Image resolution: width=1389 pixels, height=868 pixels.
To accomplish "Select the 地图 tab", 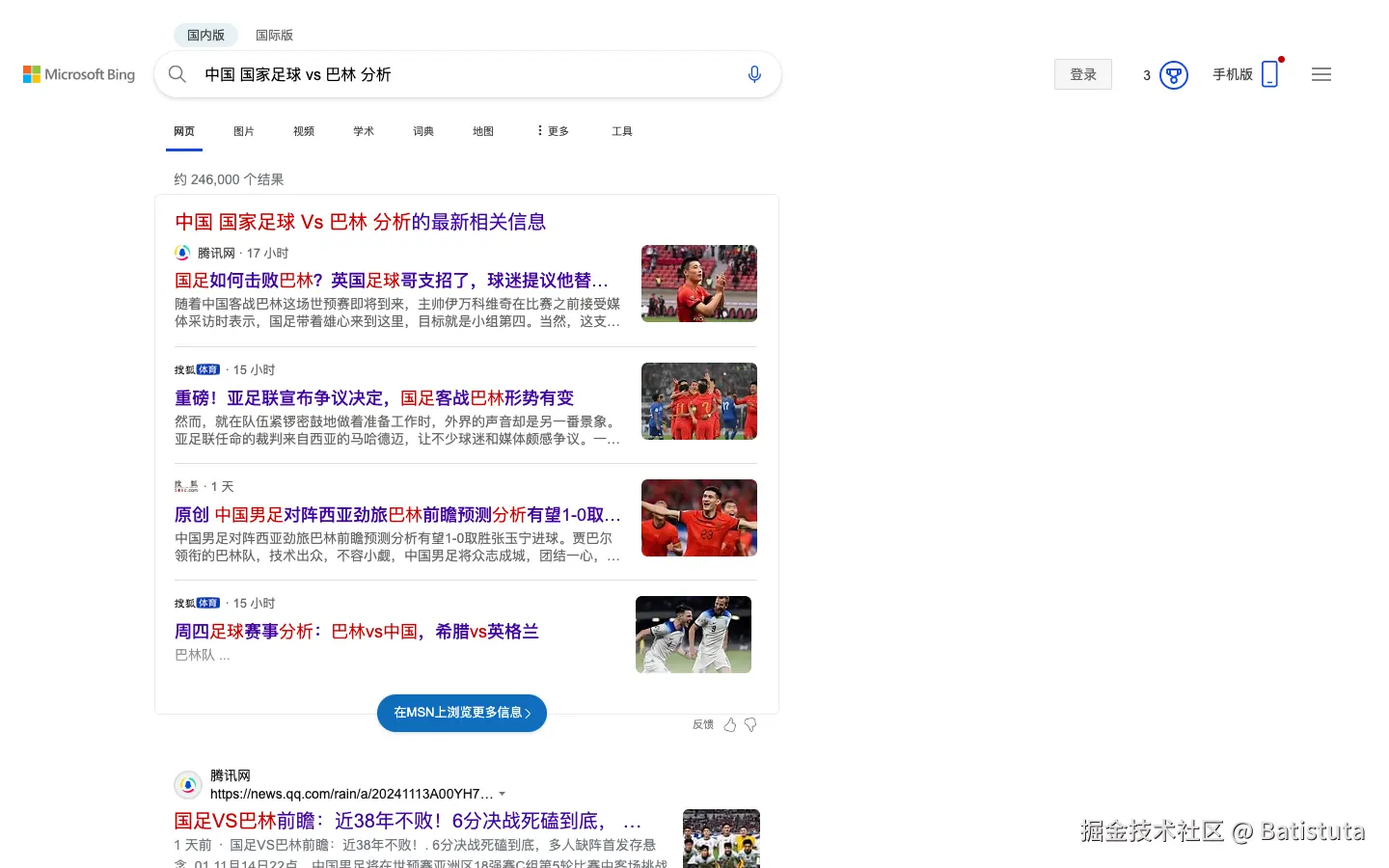I will point(483,131).
